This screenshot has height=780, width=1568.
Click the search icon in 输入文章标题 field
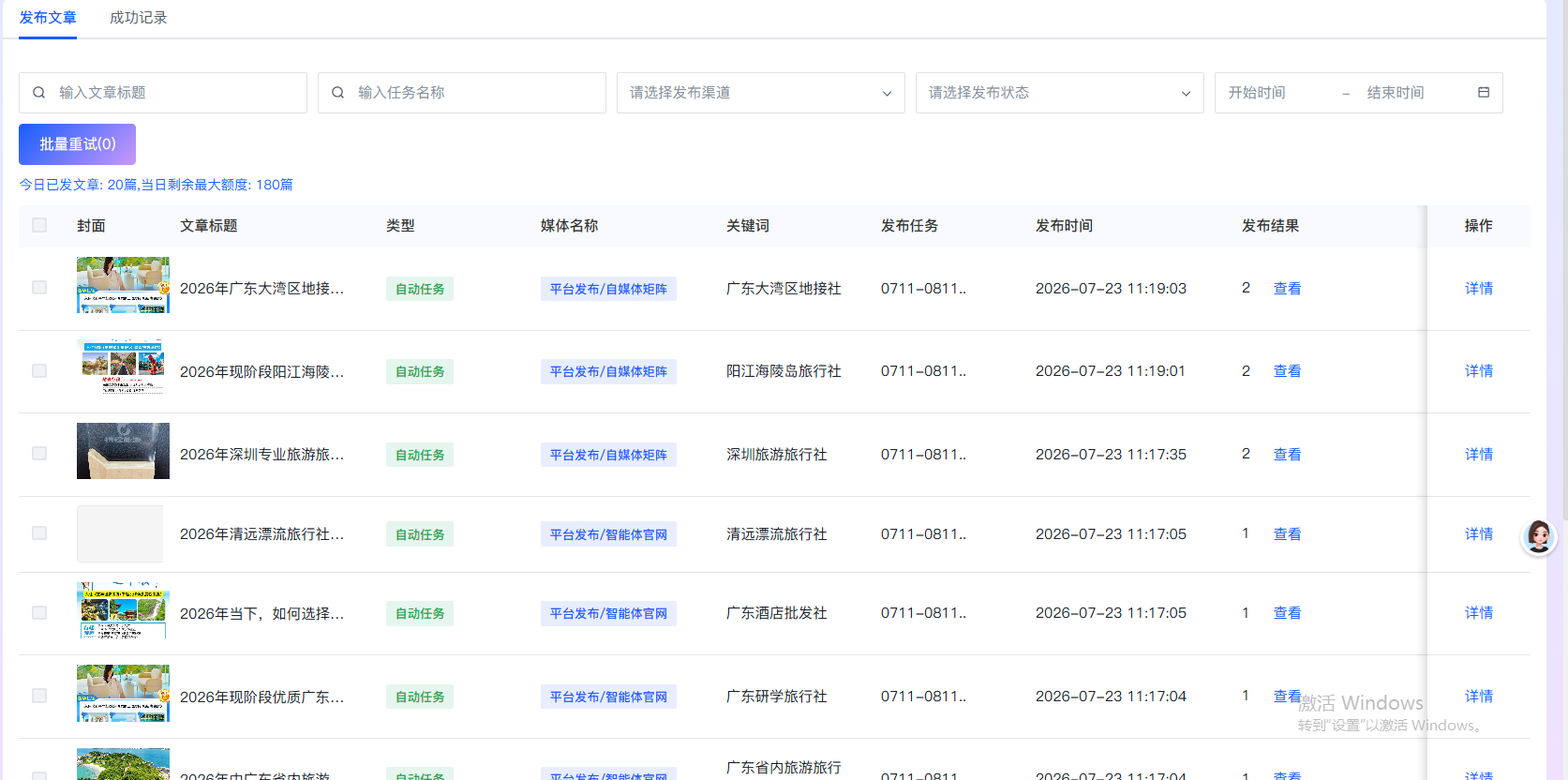click(39, 93)
